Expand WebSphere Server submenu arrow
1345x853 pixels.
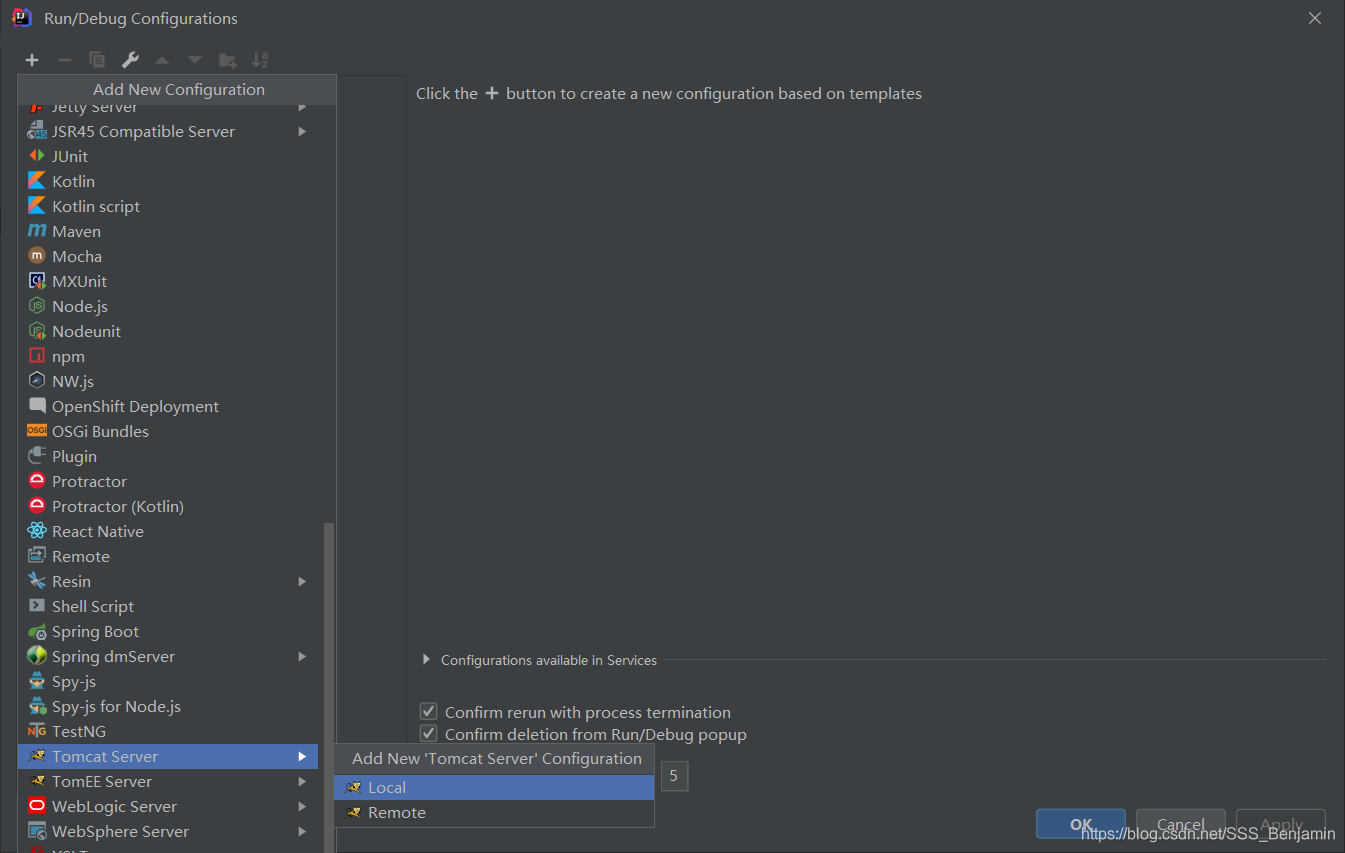click(302, 831)
